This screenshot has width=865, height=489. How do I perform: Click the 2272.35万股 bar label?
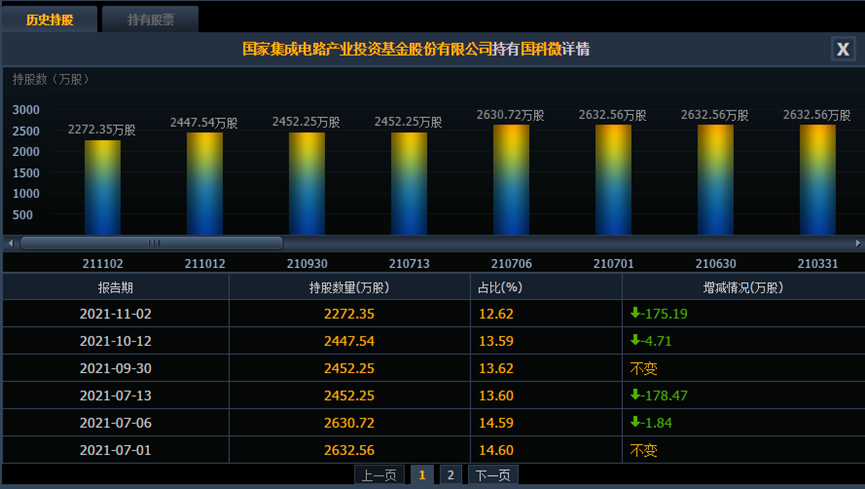click(102, 130)
